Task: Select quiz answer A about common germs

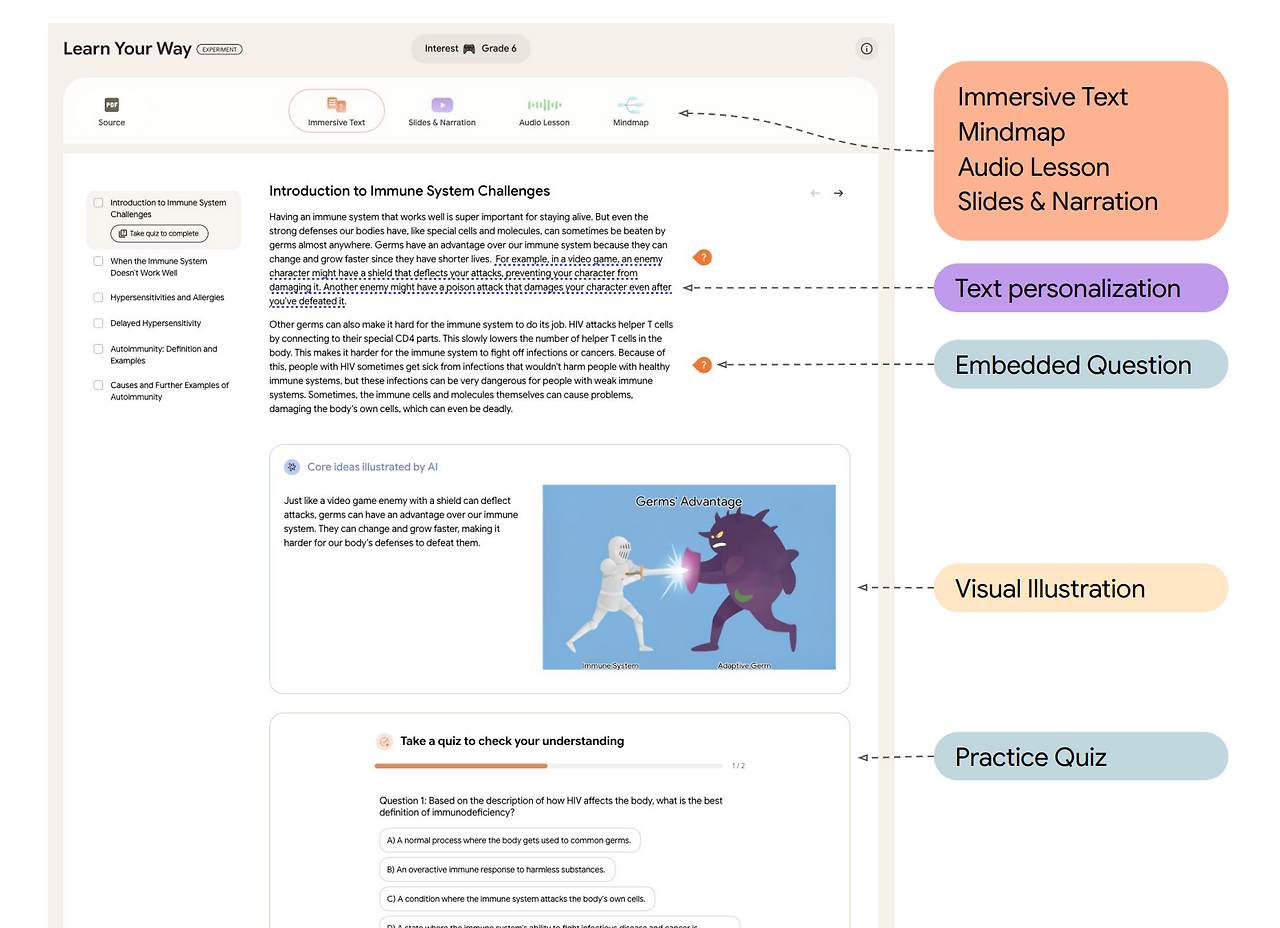Action: [x=509, y=840]
